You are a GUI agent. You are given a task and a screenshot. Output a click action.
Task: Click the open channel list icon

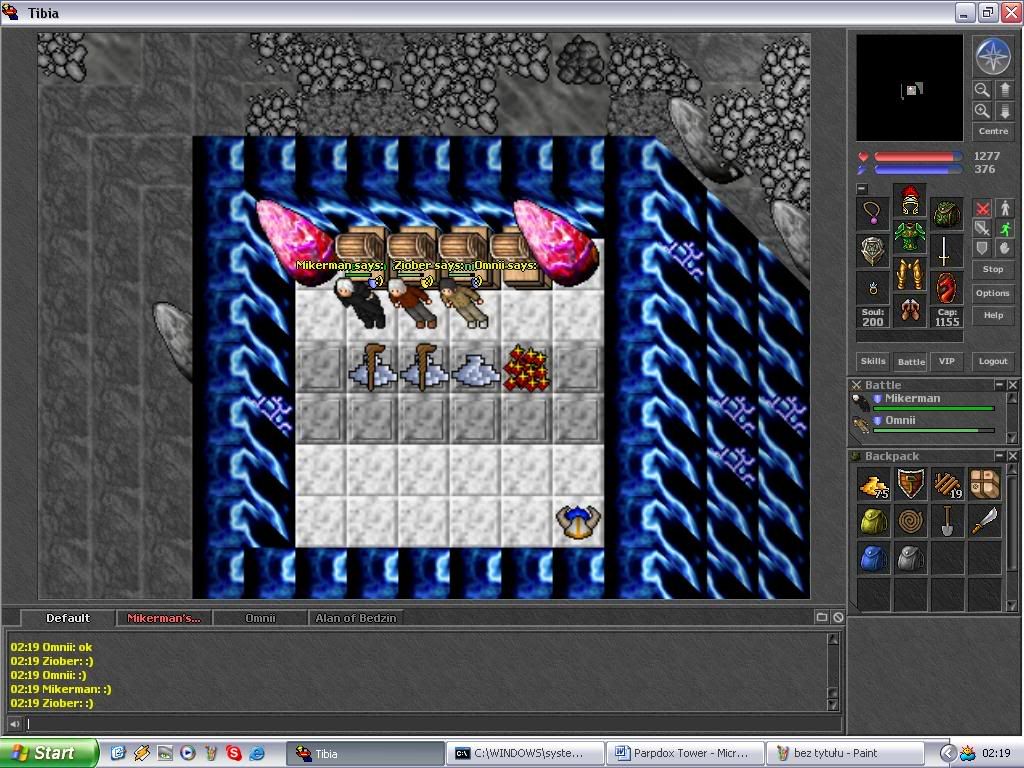pos(822,617)
